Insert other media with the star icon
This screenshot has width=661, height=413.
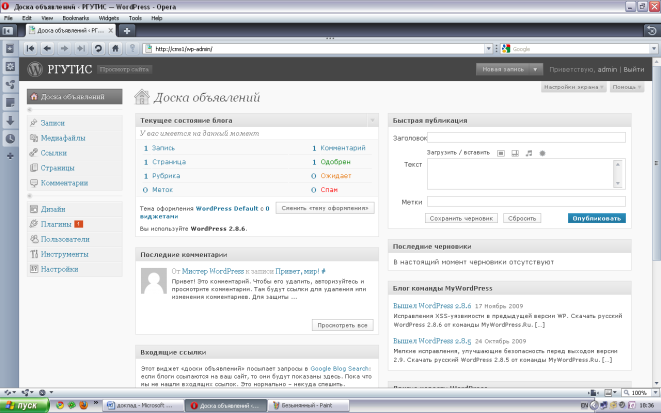pos(543,153)
